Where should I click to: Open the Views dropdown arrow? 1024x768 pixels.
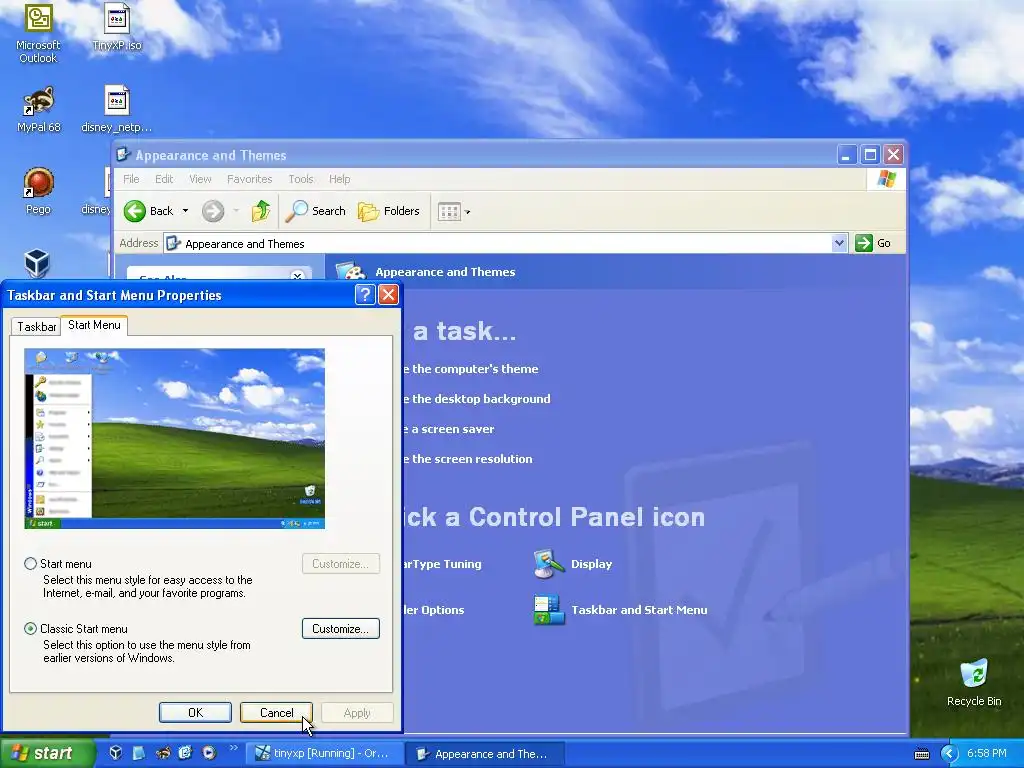click(468, 212)
